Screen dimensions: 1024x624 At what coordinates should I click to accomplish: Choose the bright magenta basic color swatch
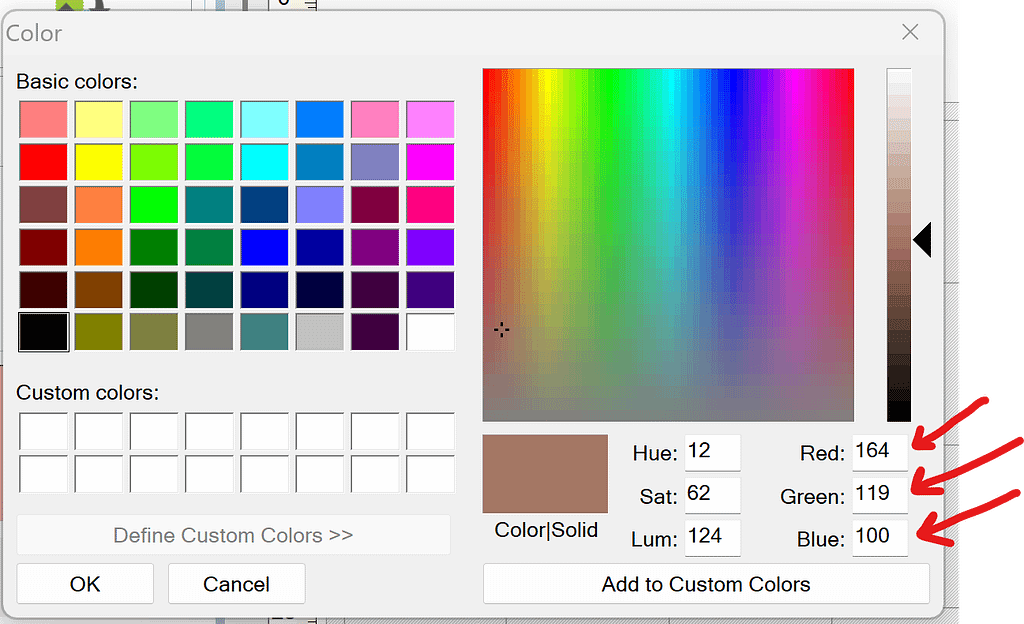tap(430, 162)
